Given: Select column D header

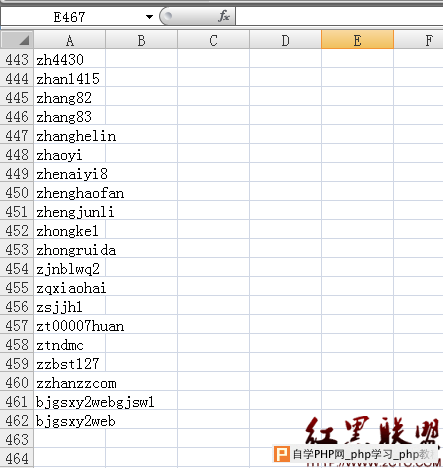Looking at the screenshot, I should point(286,40).
